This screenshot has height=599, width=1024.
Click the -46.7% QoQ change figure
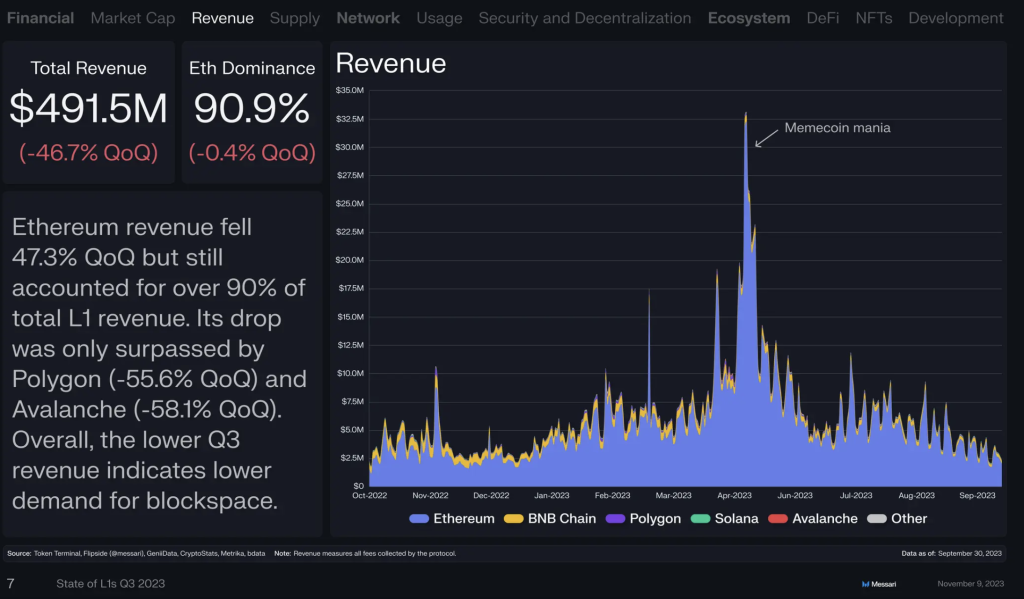(88, 153)
